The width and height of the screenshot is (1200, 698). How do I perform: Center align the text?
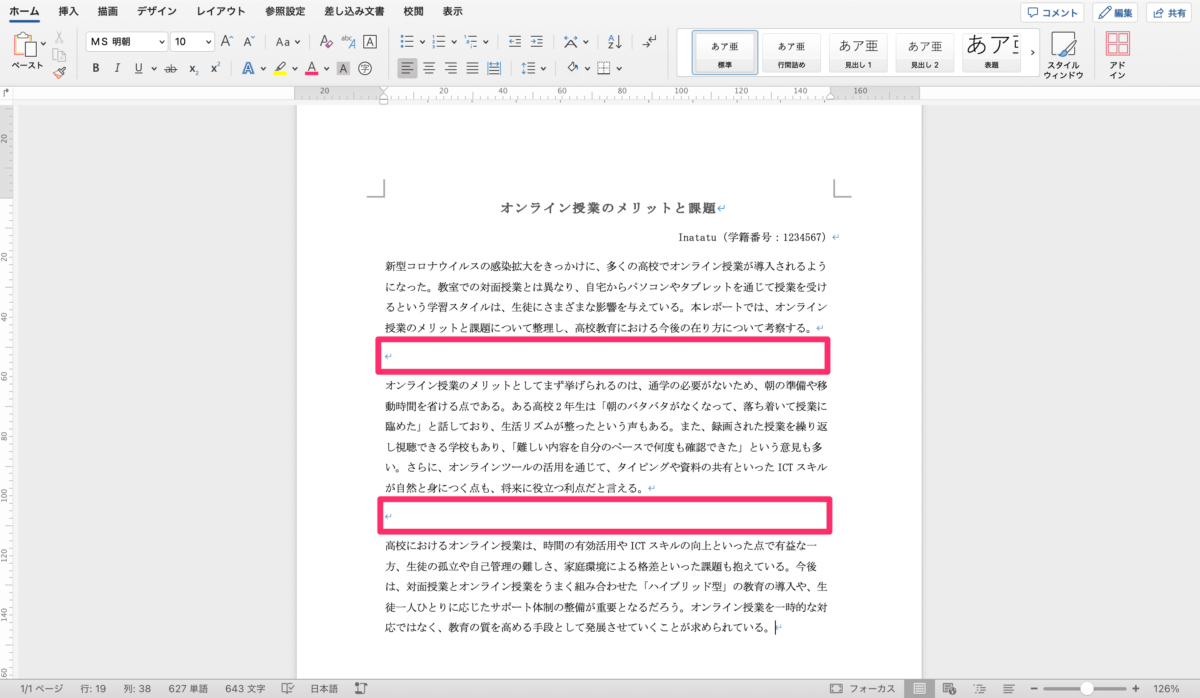pos(429,68)
